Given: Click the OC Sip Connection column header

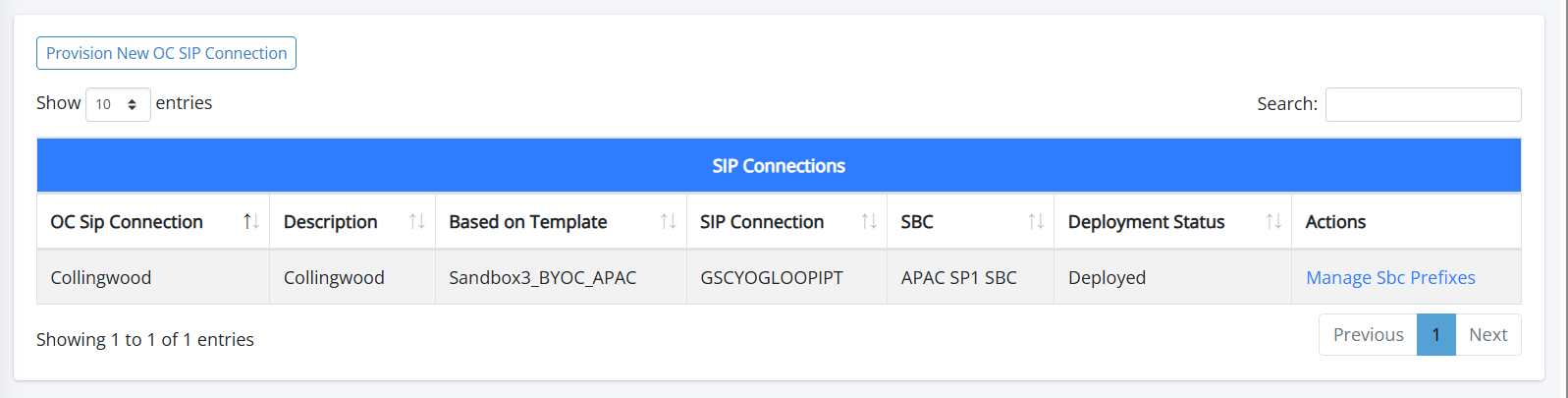Looking at the screenshot, I should pyautogui.click(x=127, y=222).
